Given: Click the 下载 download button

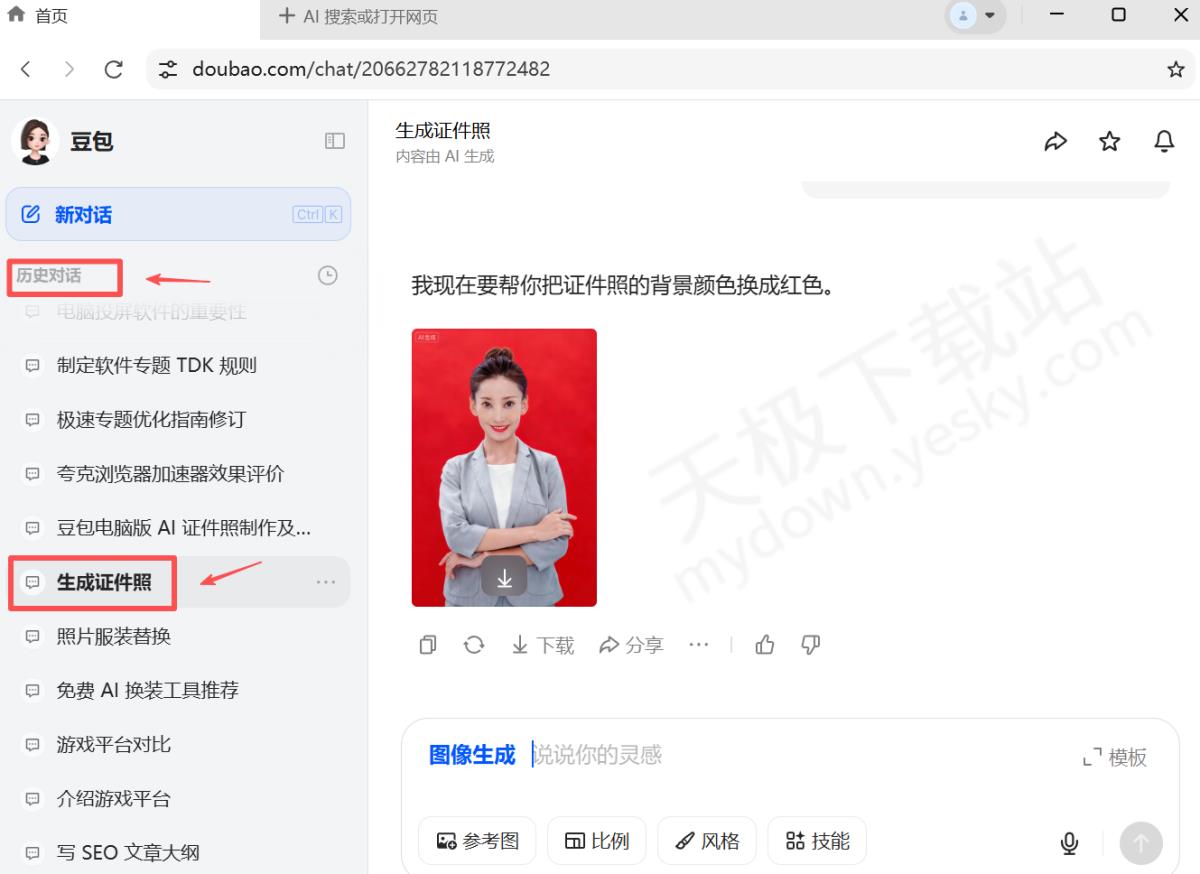Looking at the screenshot, I should tap(543, 645).
